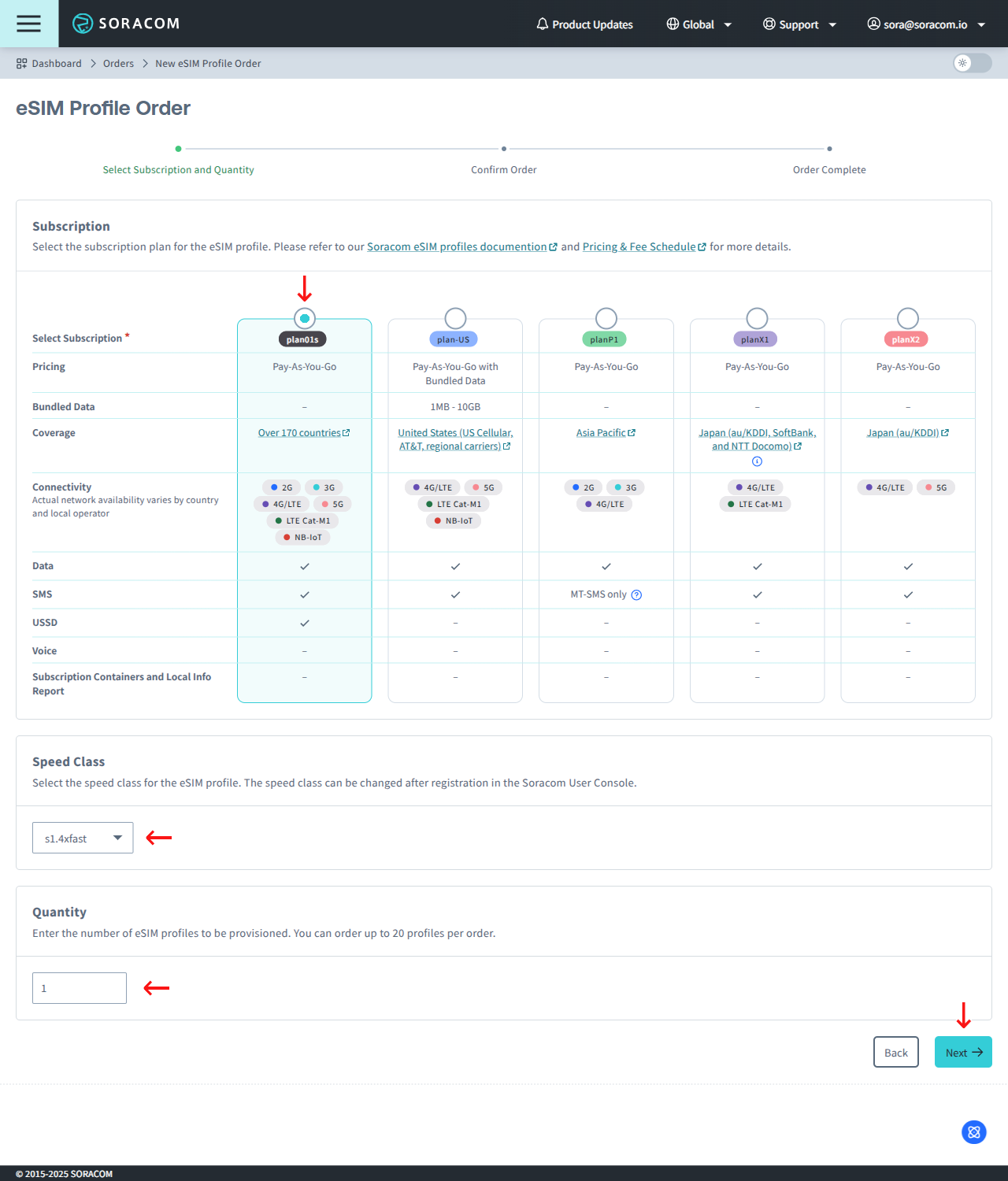The height and width of the screenshot is (1181, 1008).
Task: Click the info icon below planX1 coverage
Action: point(757,461)
